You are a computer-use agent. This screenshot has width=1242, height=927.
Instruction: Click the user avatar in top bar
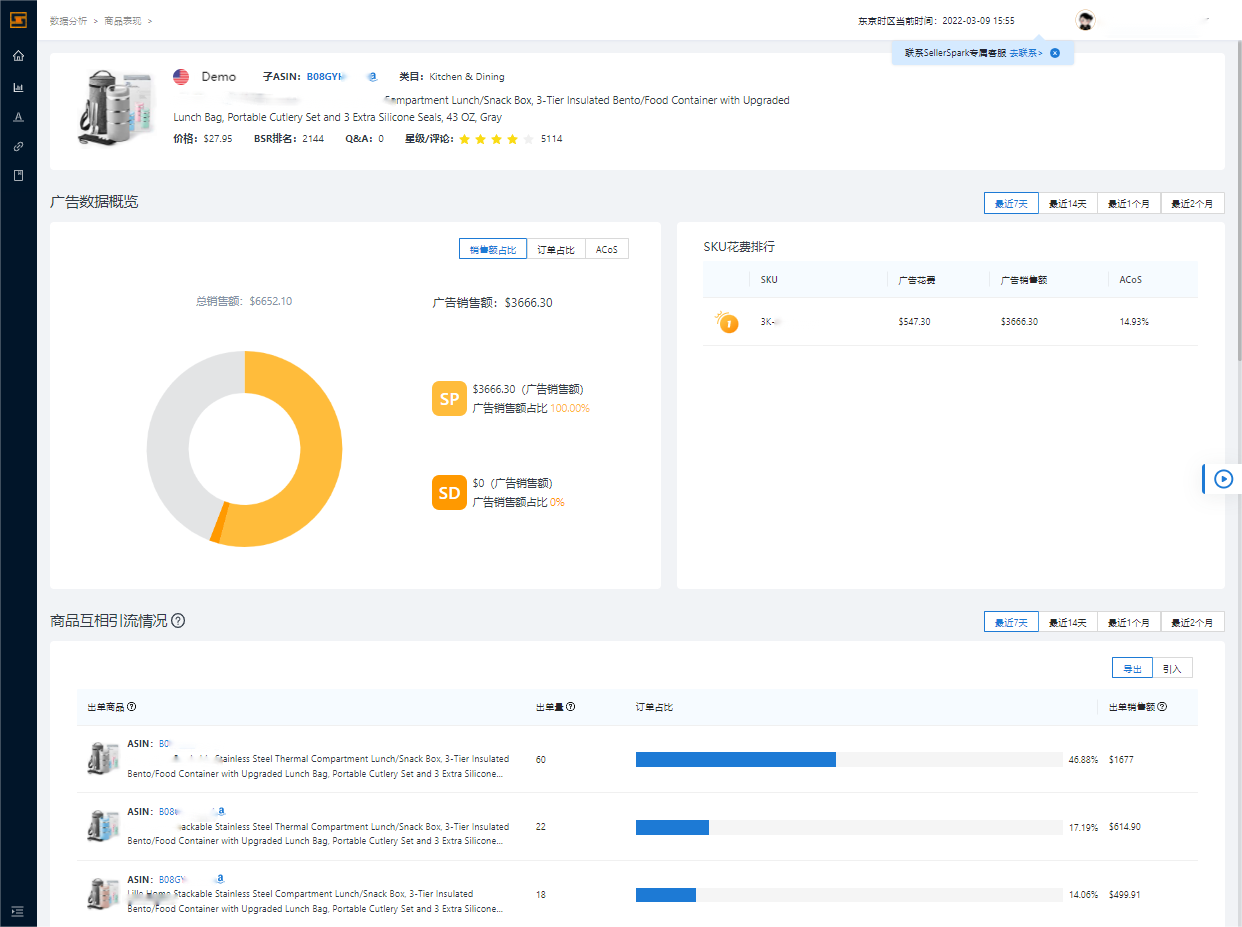click(1085, 20)
